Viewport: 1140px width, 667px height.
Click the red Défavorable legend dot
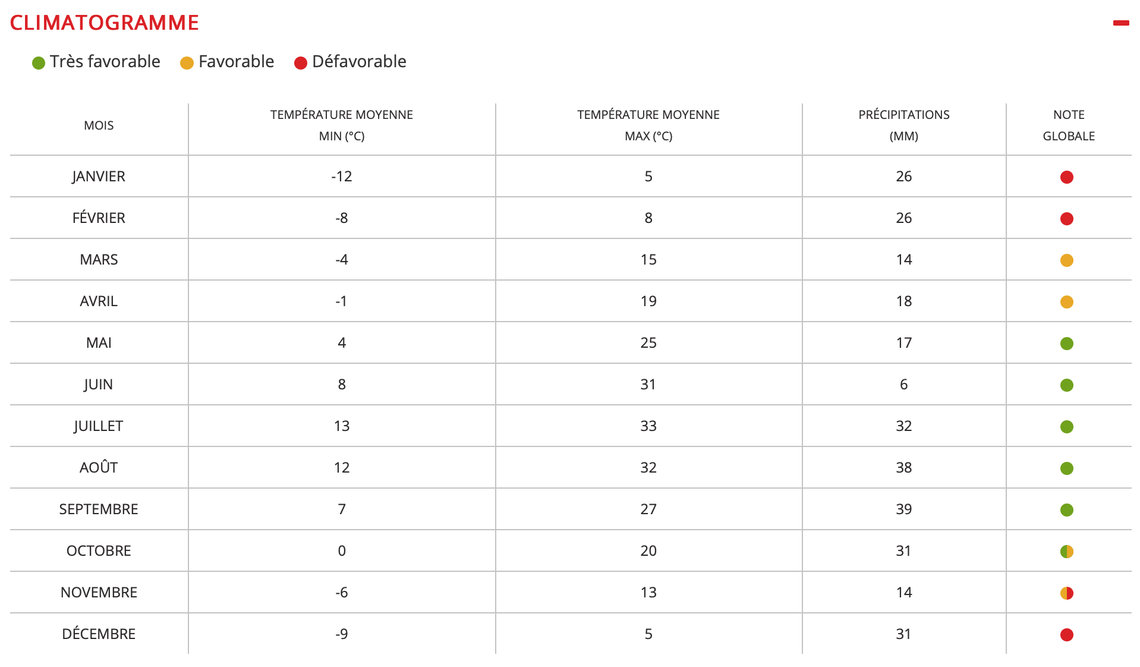300,63
